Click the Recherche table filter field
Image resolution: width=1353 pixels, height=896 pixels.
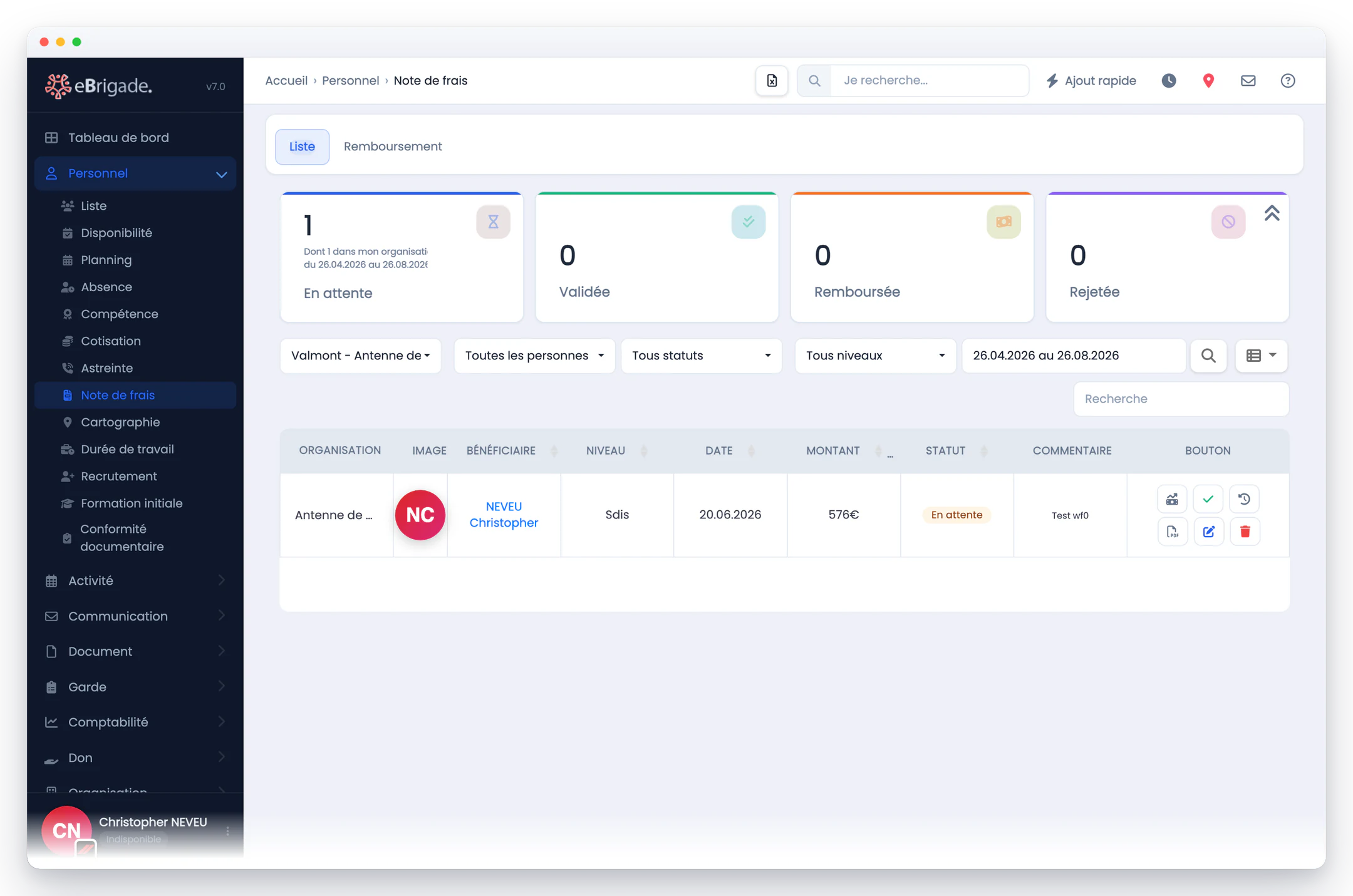(x=1181, y=399)
